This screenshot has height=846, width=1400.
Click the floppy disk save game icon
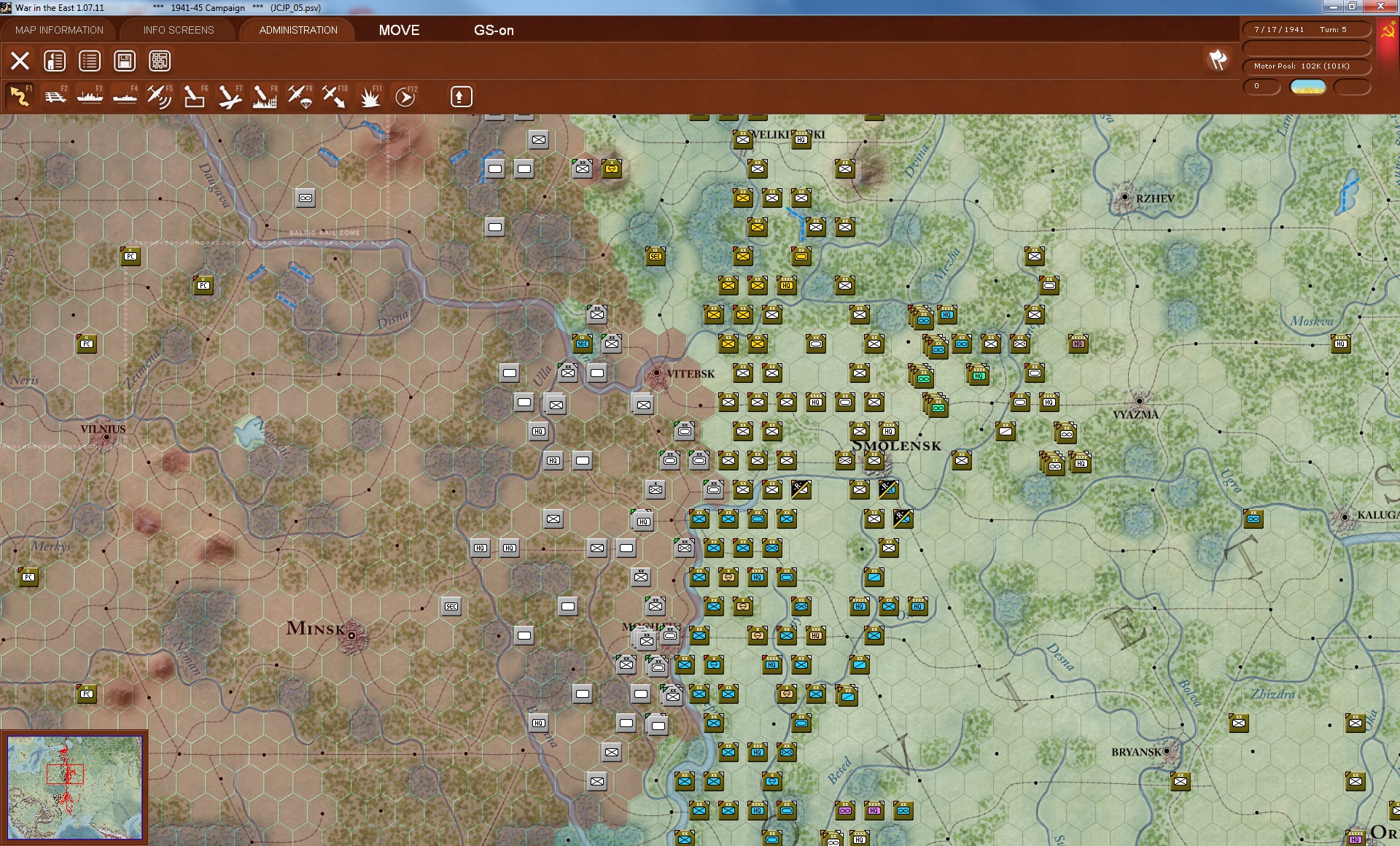point(125,61)
